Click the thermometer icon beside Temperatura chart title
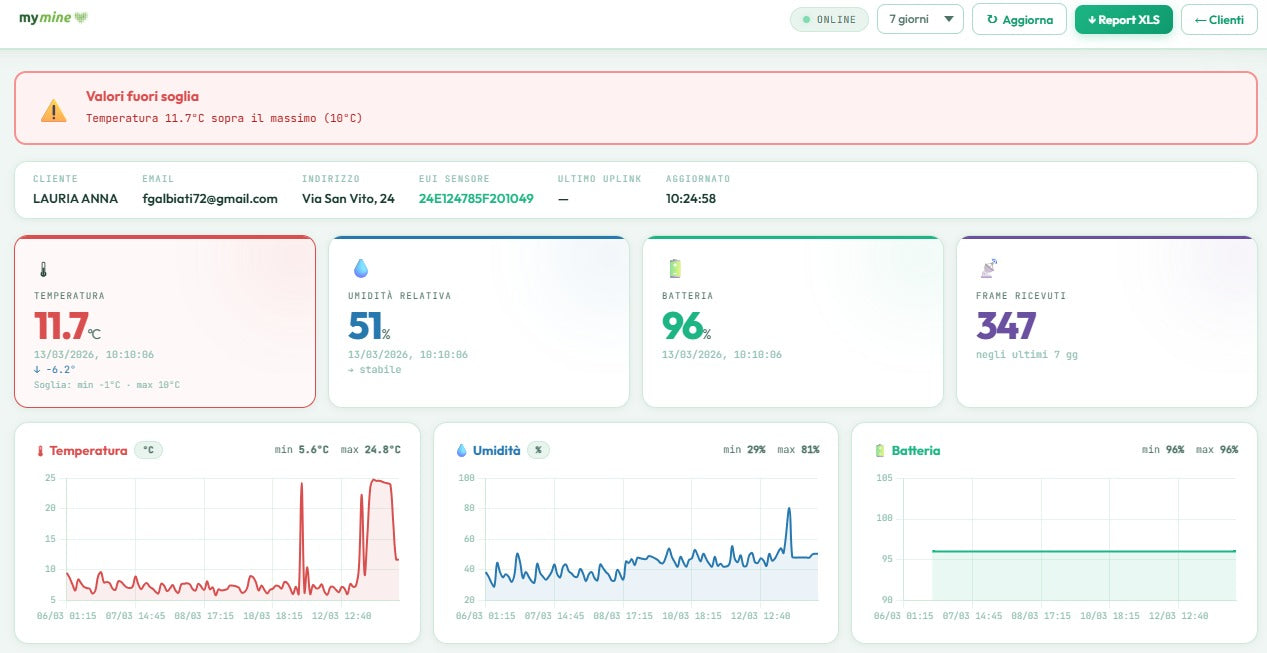The height and width of the screenshot is (653, 1267). pyautogui.click(x=41, y=451)
